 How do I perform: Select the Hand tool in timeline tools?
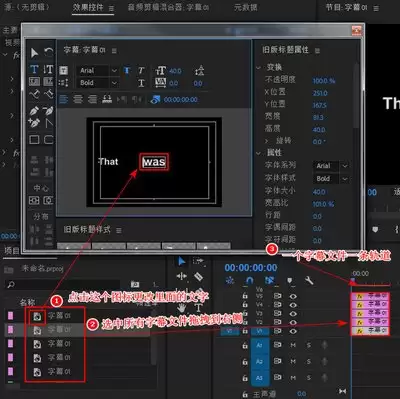pos(181,307)
